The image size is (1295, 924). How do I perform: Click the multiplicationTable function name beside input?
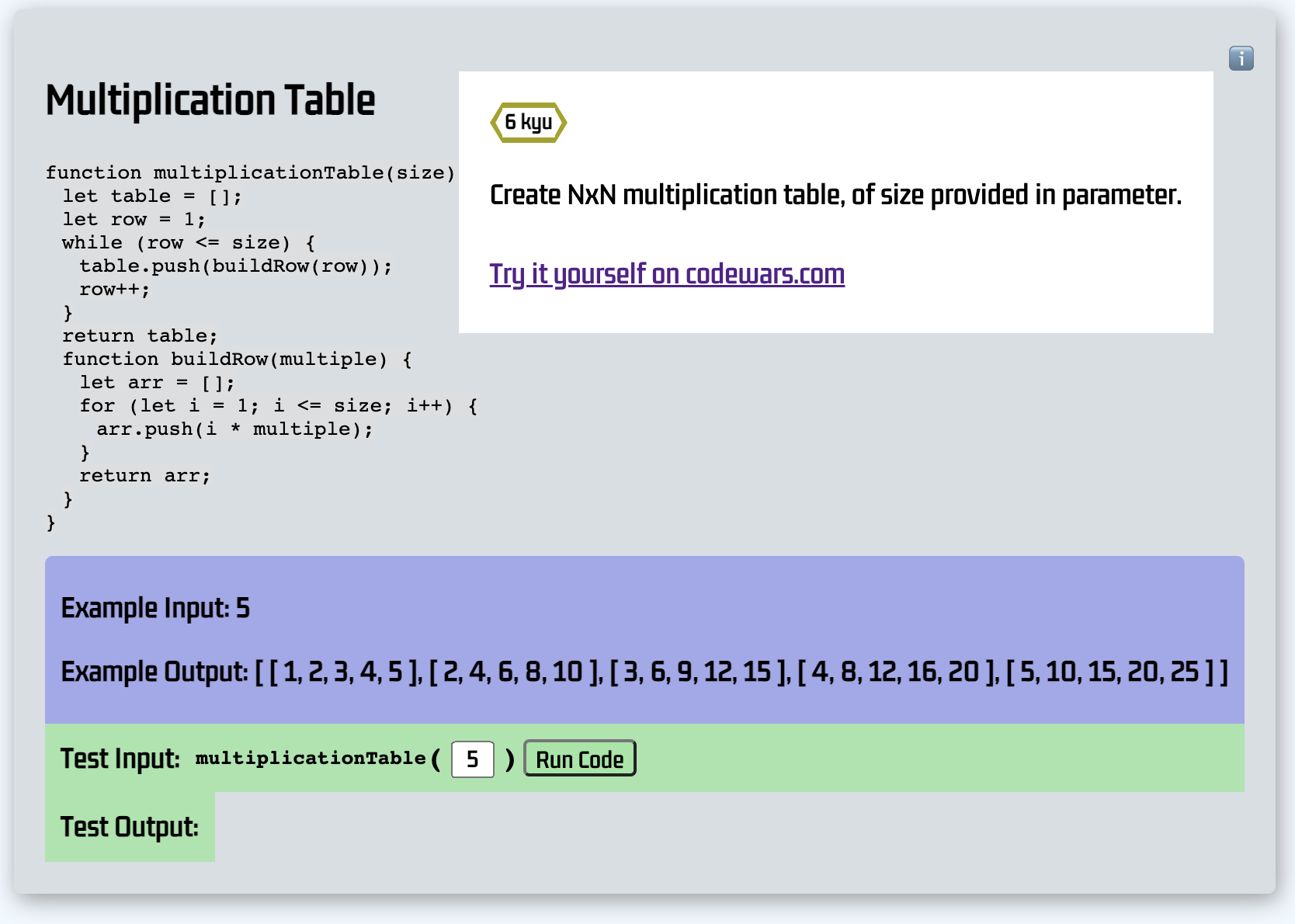coord(311,759)
